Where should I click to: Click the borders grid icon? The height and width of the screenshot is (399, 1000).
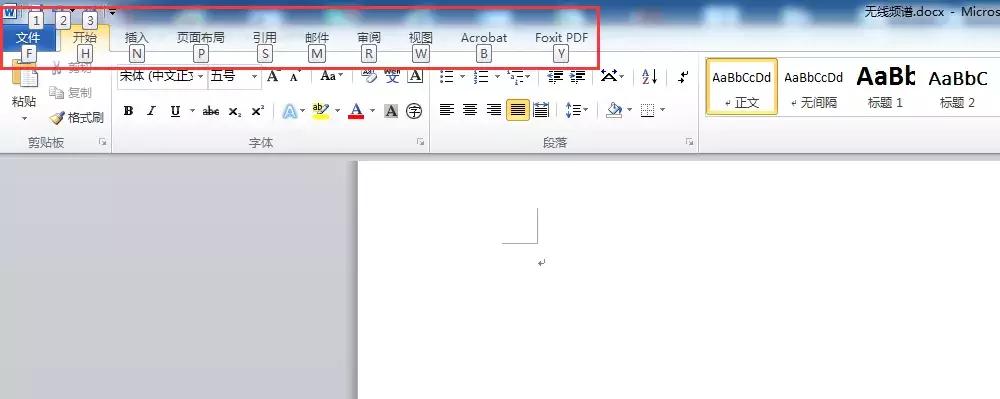coord(647,111)
